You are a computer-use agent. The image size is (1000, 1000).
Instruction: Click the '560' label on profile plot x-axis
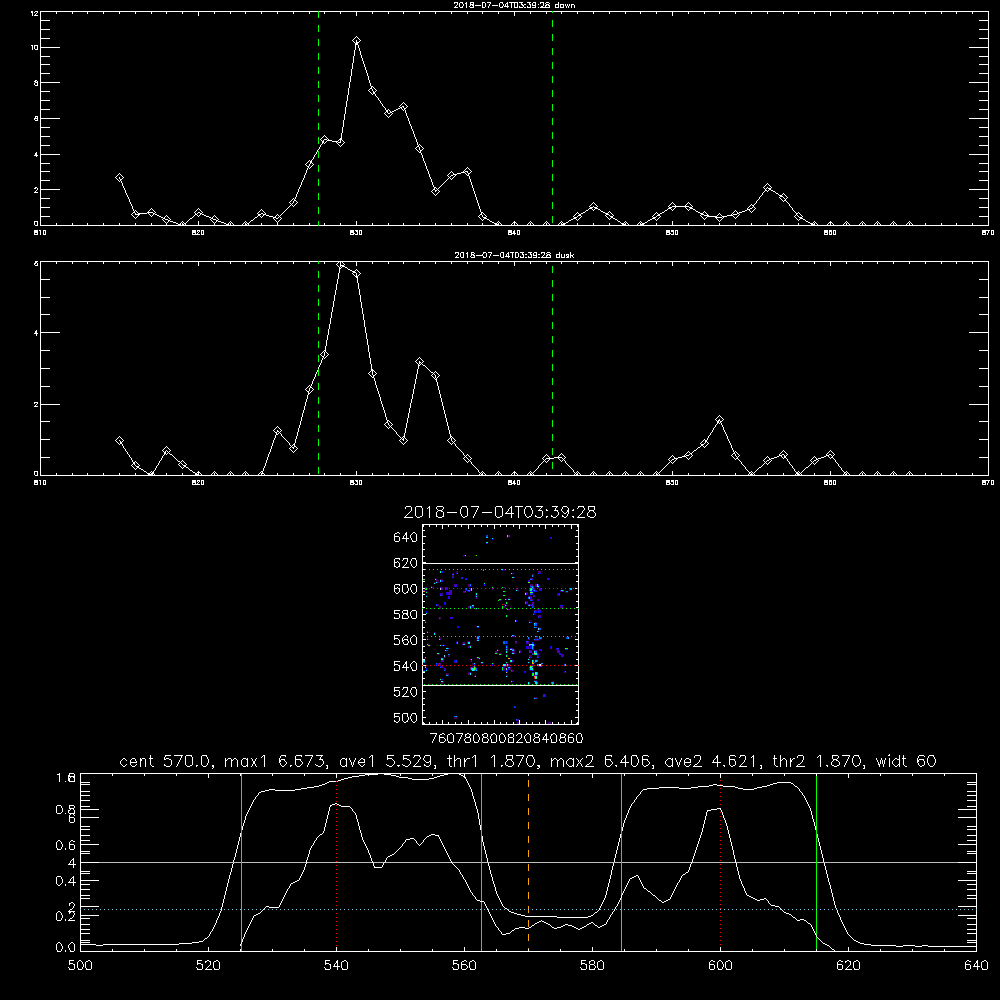point(464,966)
